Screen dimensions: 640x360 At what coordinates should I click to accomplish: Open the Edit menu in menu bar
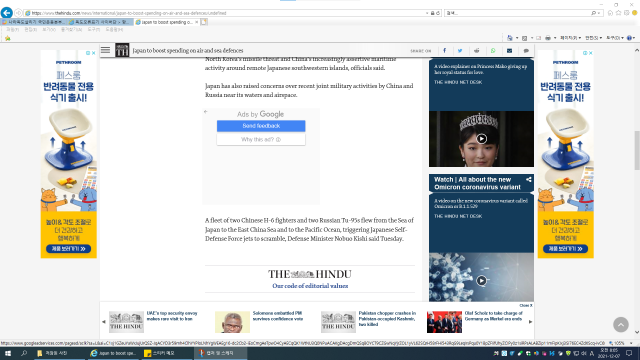tap(31, 30)
